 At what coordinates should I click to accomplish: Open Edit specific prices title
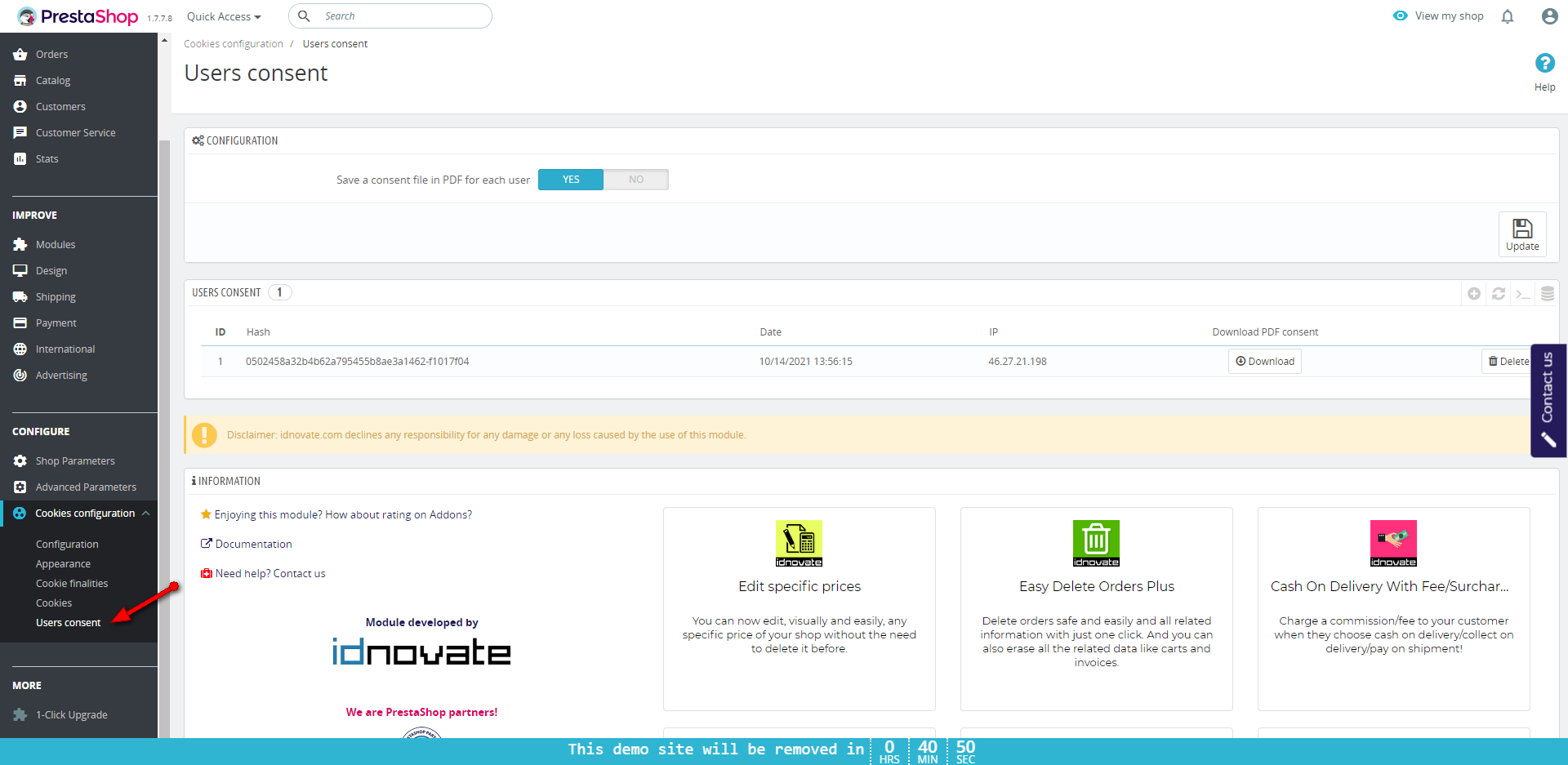click(x=800, y=586)
